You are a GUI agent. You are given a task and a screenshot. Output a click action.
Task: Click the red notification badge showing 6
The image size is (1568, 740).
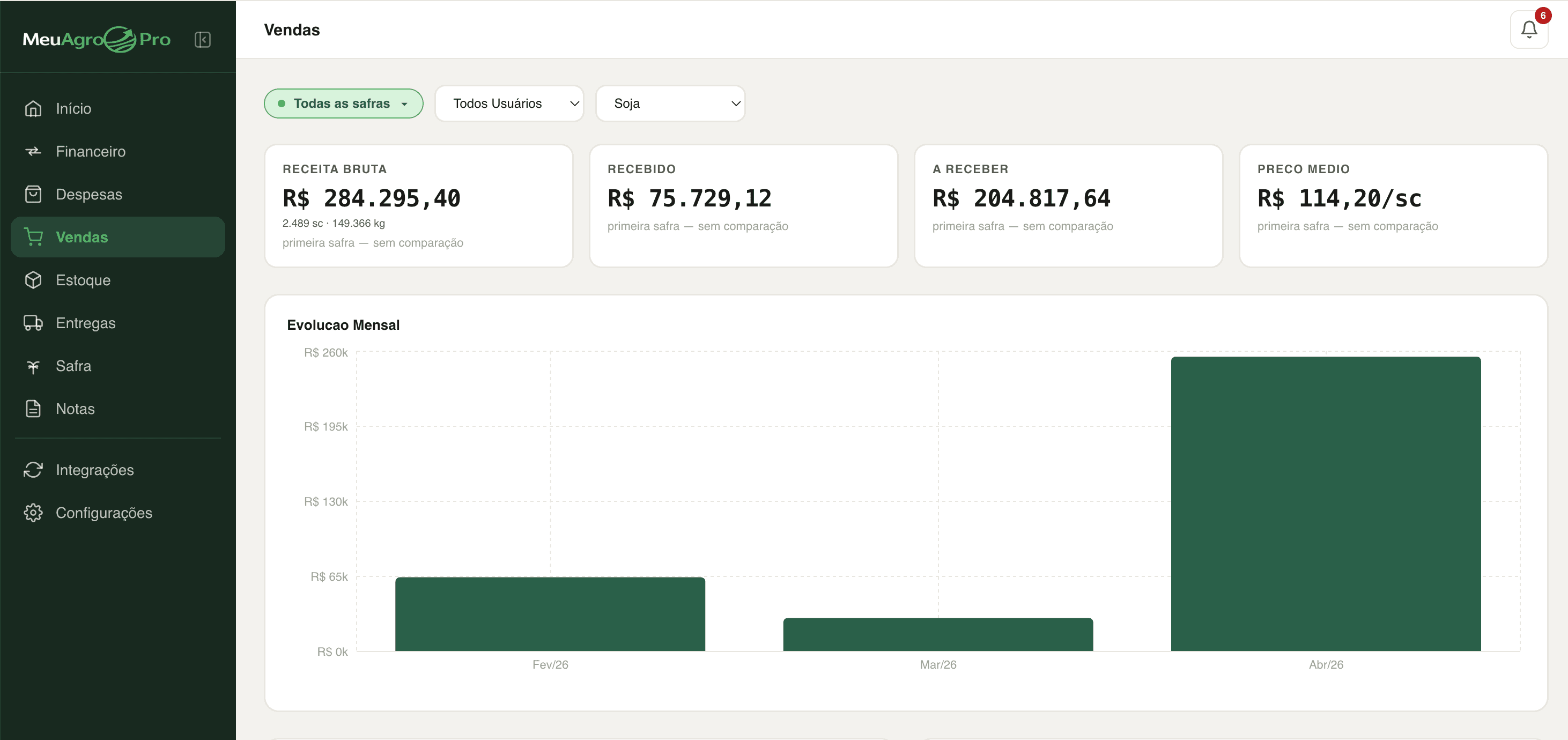click(1544, 16)
